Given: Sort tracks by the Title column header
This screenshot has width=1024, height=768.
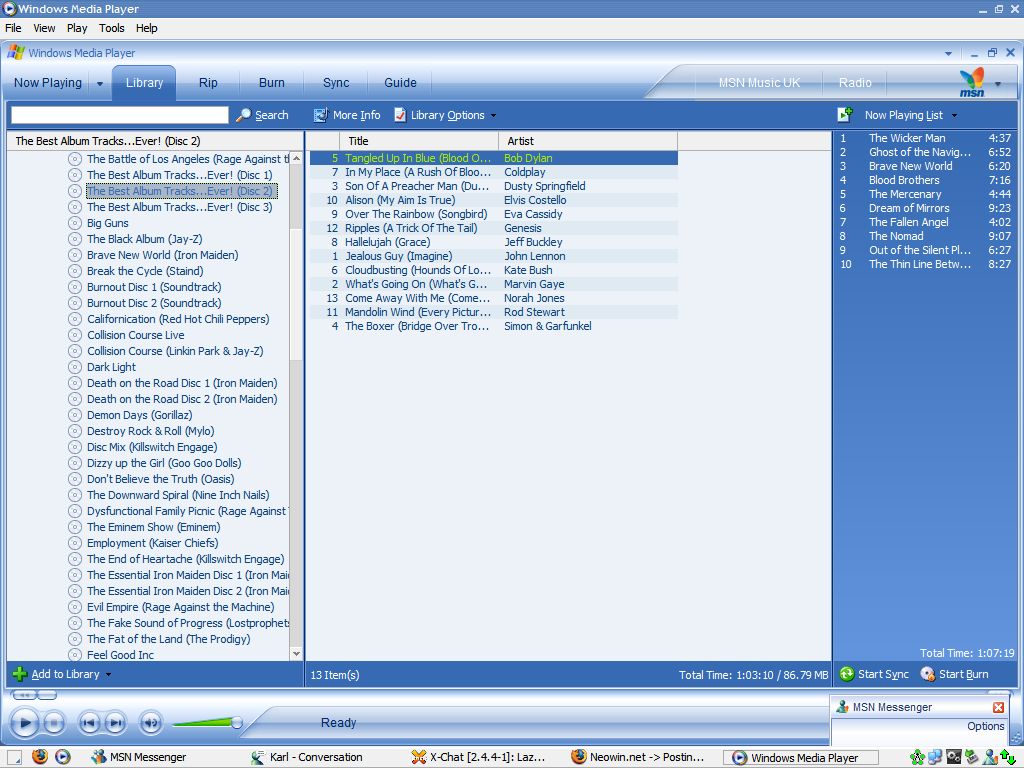Looking at the screenshot, I should [419, 141].
